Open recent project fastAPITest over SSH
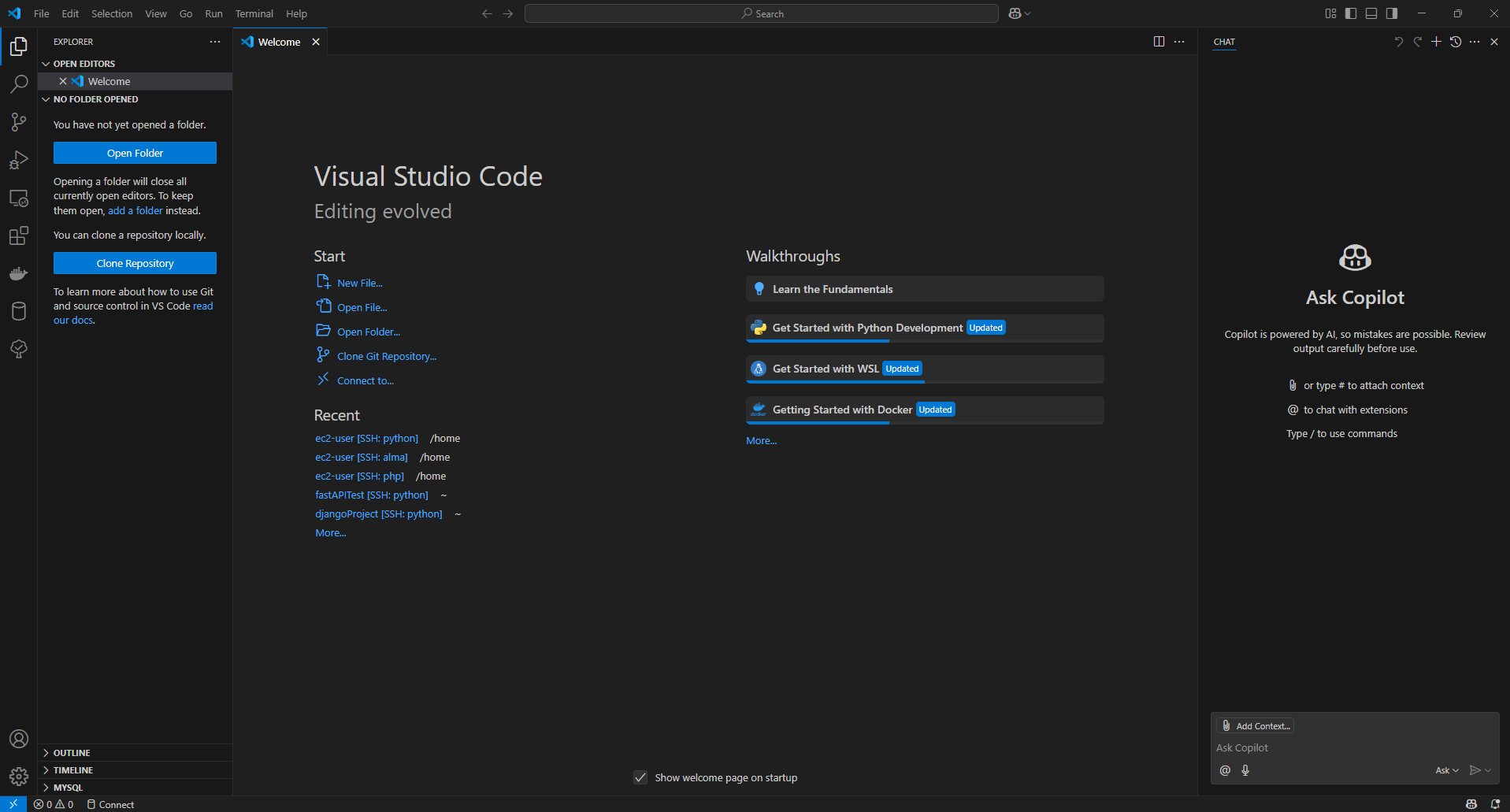The height and width of the screenshot is (812, 1510). point(371,495)
